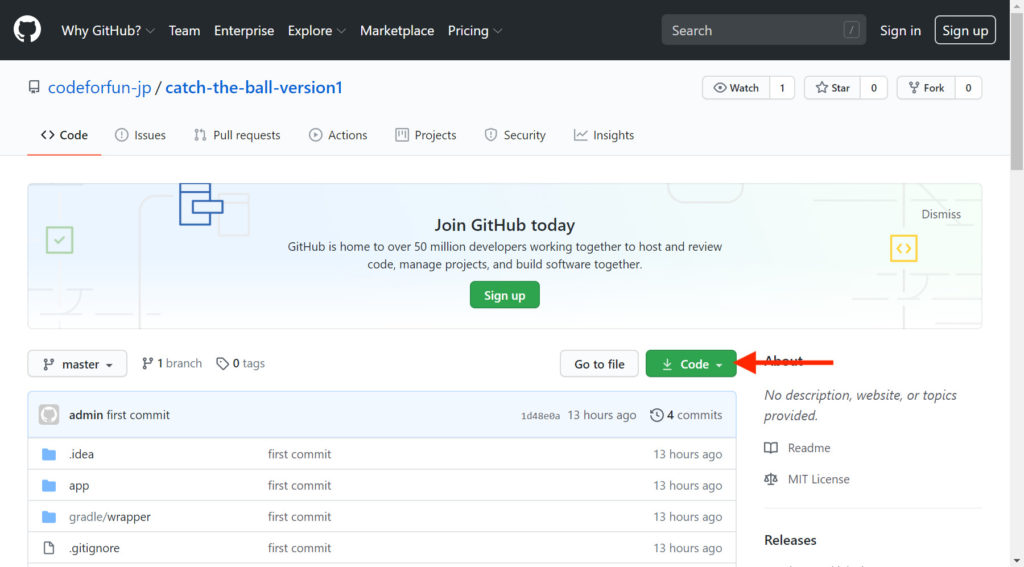Open the Projects tab
The image size is (1024, 567).
(x=426, y=135)
